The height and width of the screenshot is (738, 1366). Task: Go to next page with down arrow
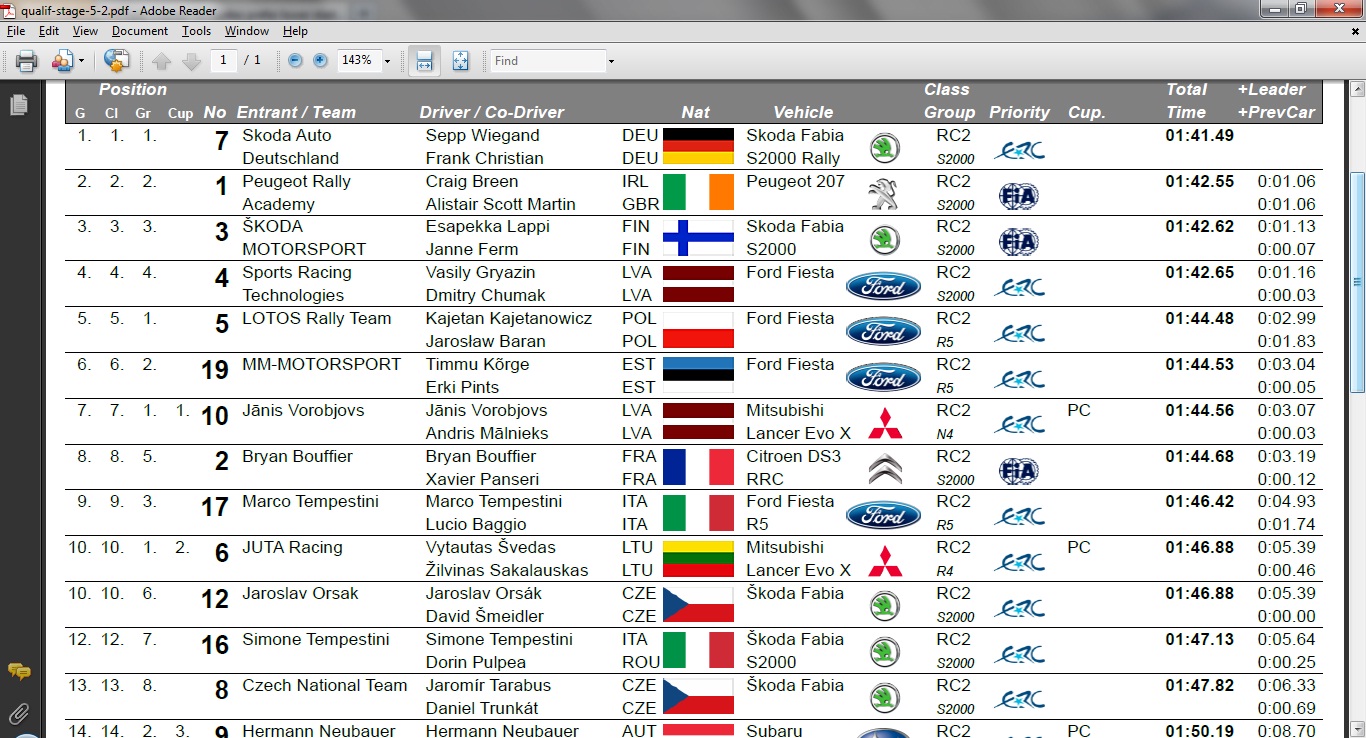pos(191,61)
